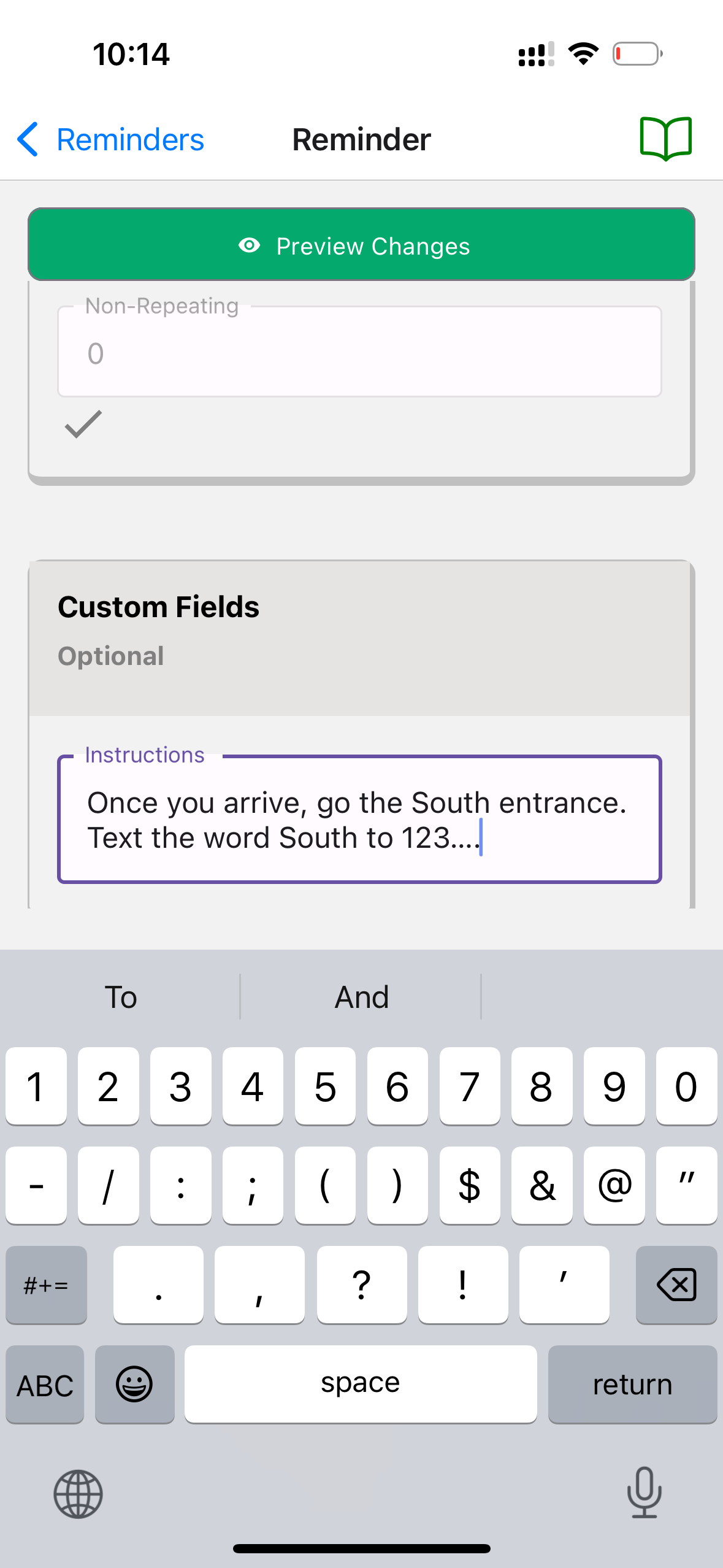Image resolution: width=723 pixels, height=1568 pixels.
Task: Go back via Reminders nav link
Action: pos(130,140)
